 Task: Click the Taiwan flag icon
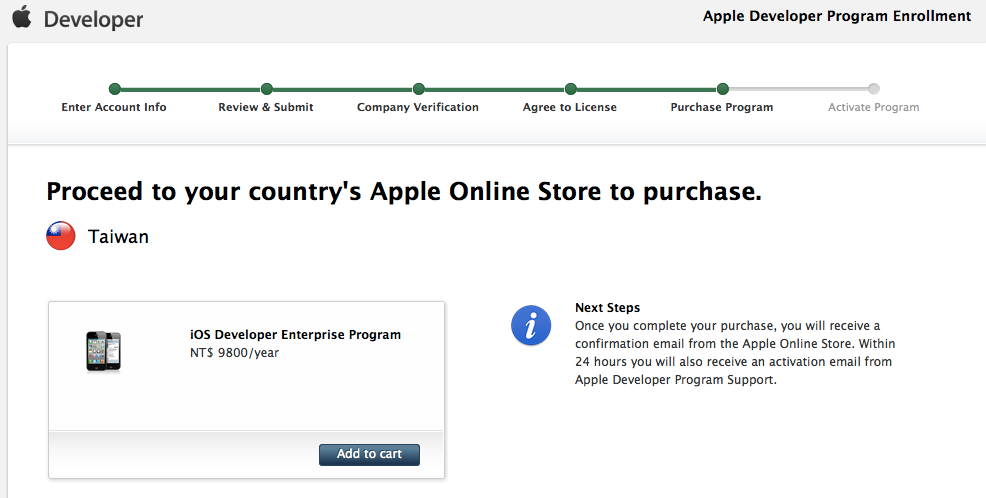[61, 236]
